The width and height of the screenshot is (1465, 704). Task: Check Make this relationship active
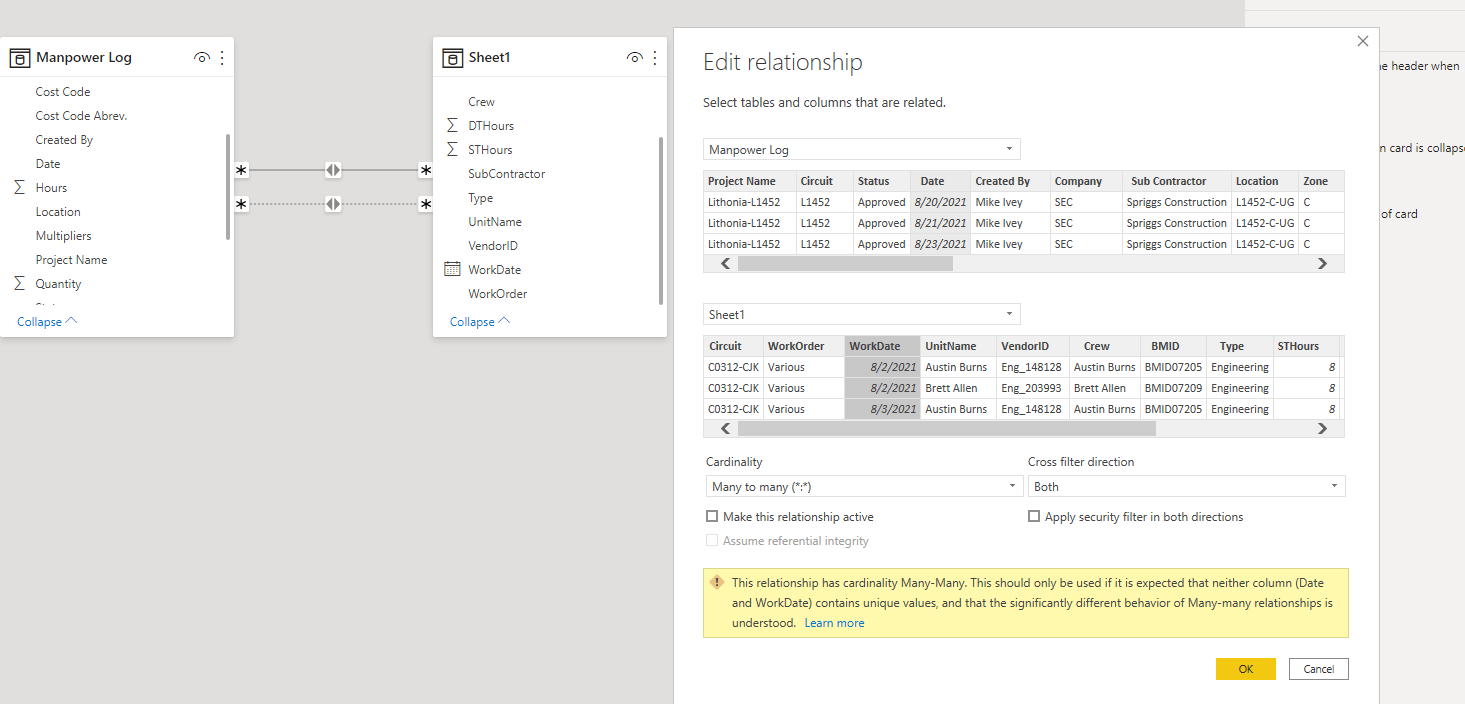[712, 517]
